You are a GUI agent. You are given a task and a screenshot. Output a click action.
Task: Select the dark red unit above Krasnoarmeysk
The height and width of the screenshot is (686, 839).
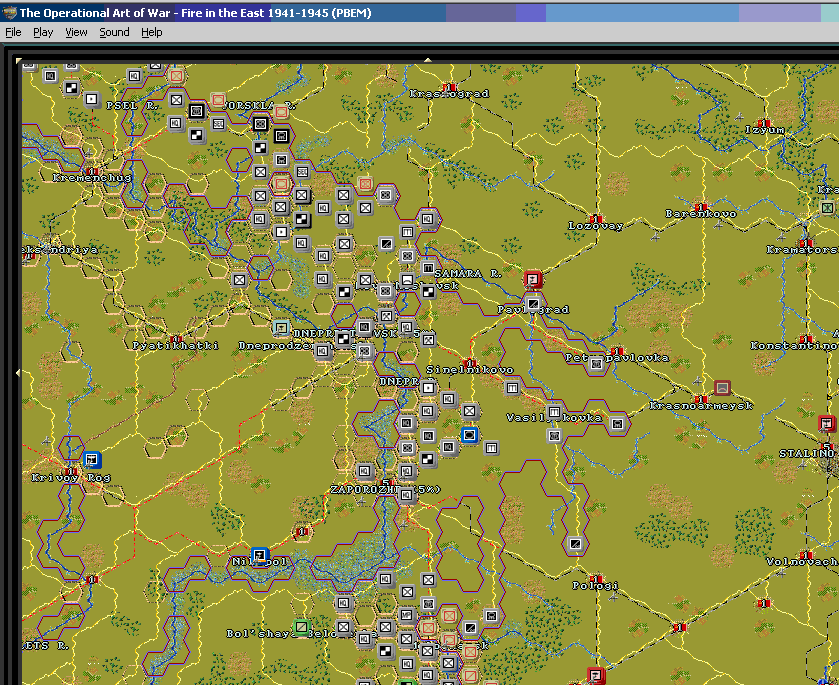(x=722, y=387)
